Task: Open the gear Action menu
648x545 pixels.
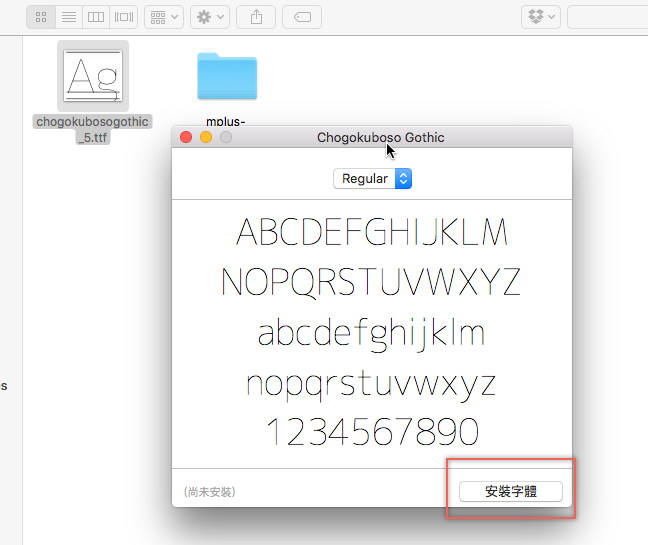Action: (x=210, y=17)
